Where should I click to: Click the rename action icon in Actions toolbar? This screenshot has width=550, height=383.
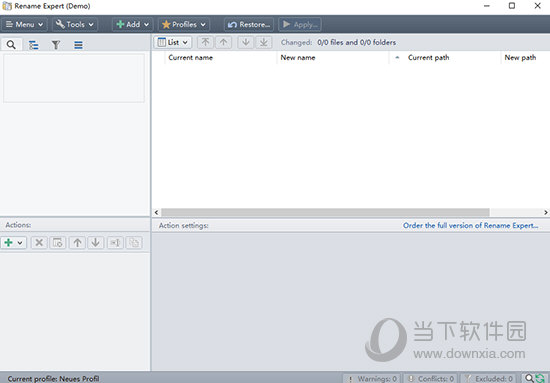pyautogui.click(x=115, y=242)
